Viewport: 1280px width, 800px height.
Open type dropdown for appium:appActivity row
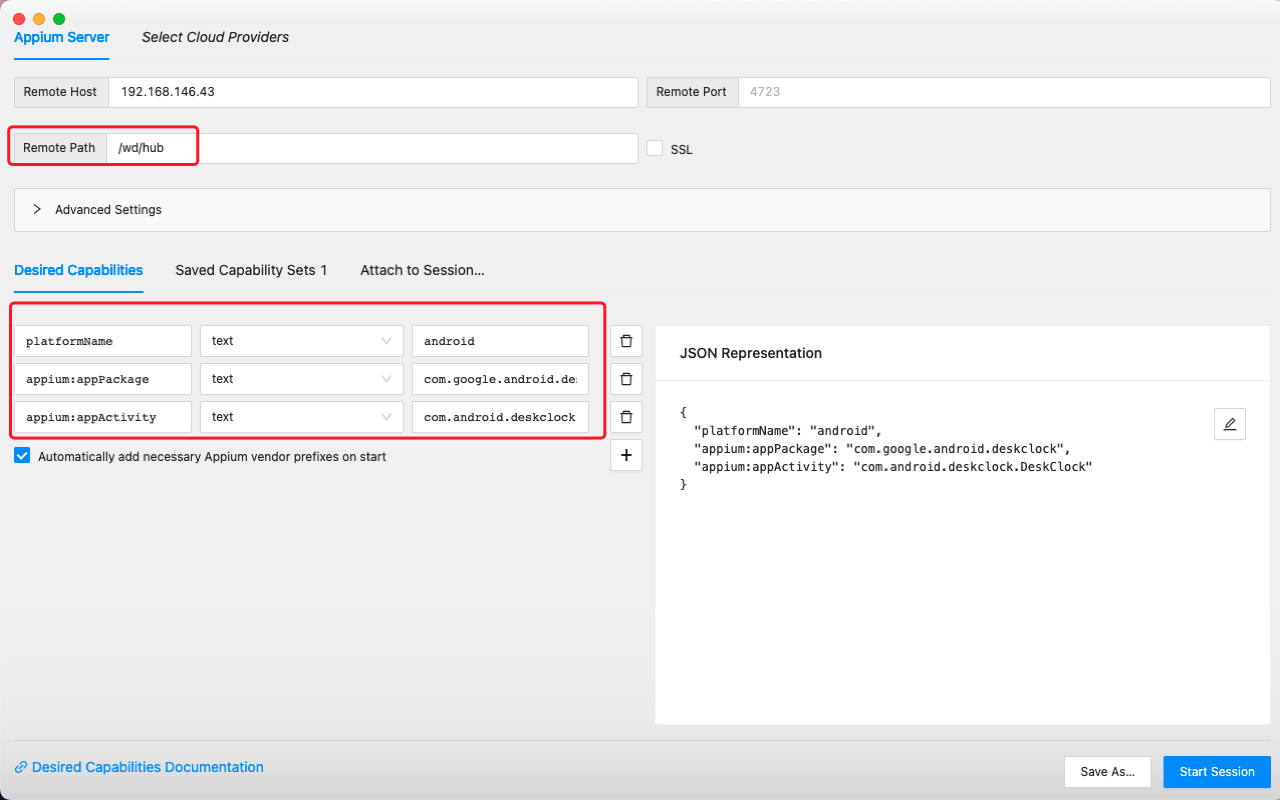(302, 417)
